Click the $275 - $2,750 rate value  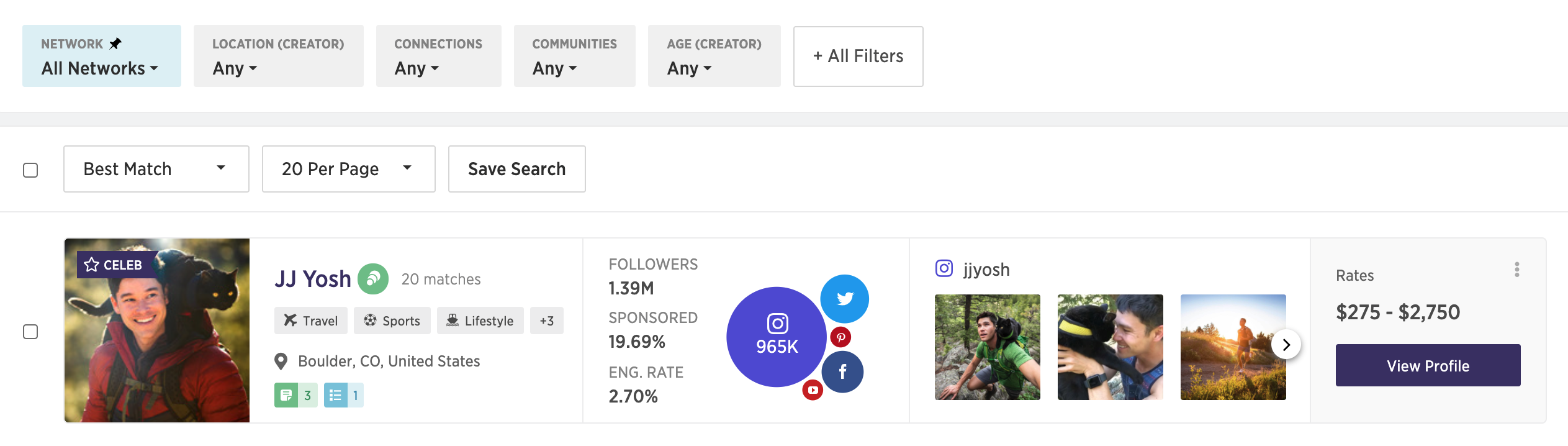click(1398, 312)
